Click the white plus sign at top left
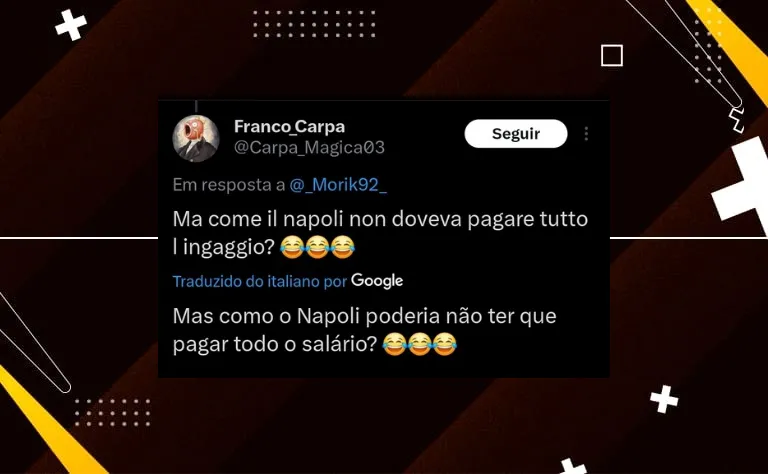Viewport: 768px width, 474px height. pyautogui.click(x=71, y=25)
